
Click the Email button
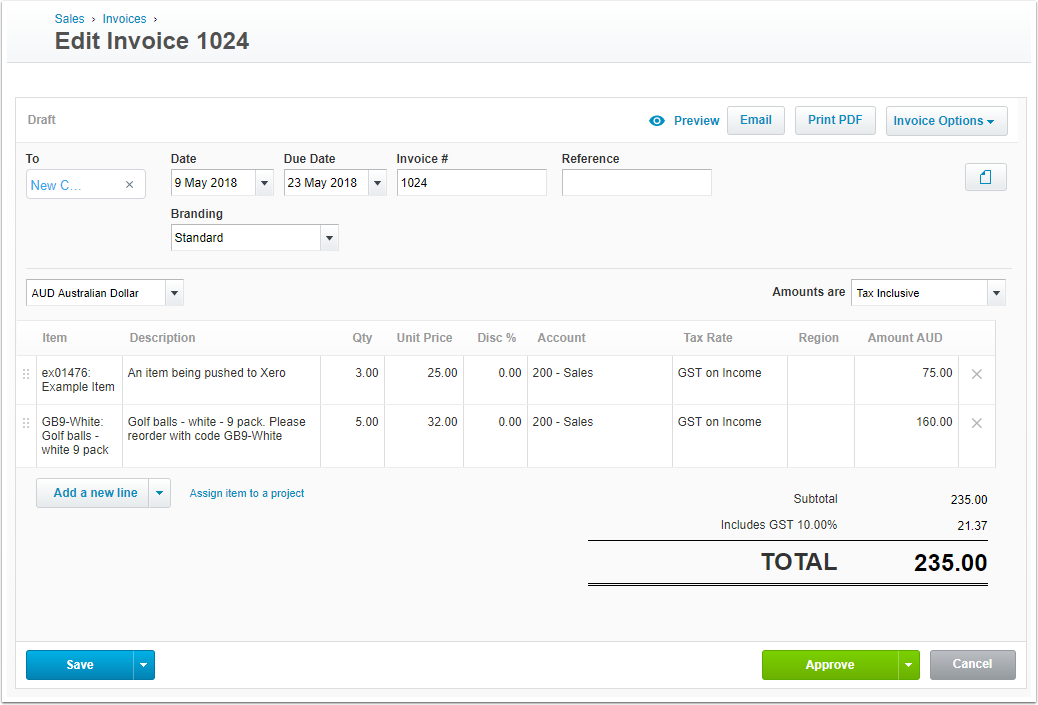(756, 120)
